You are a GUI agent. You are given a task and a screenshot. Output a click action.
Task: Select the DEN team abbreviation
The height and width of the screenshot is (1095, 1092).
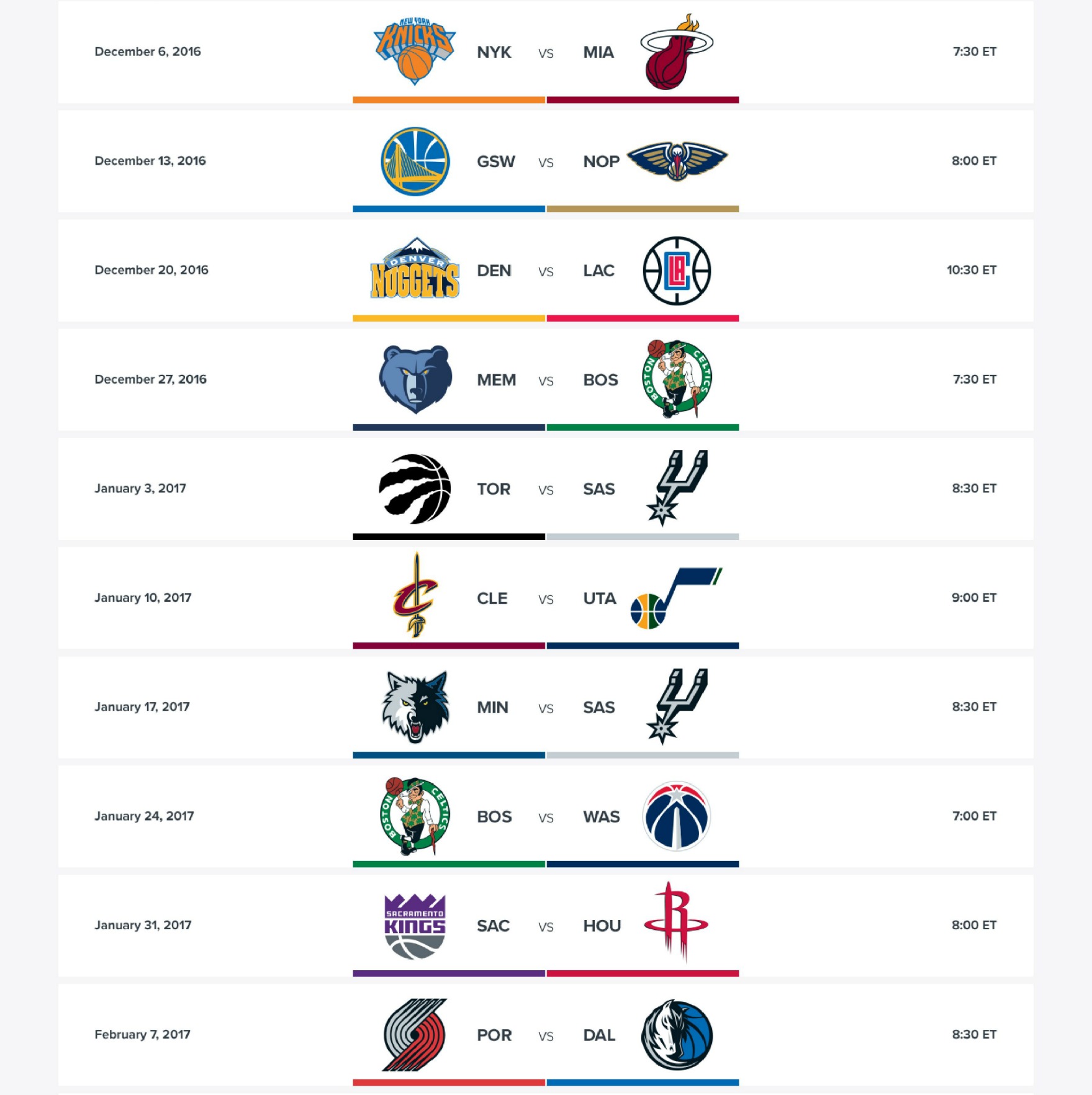[x=494, y=271]
